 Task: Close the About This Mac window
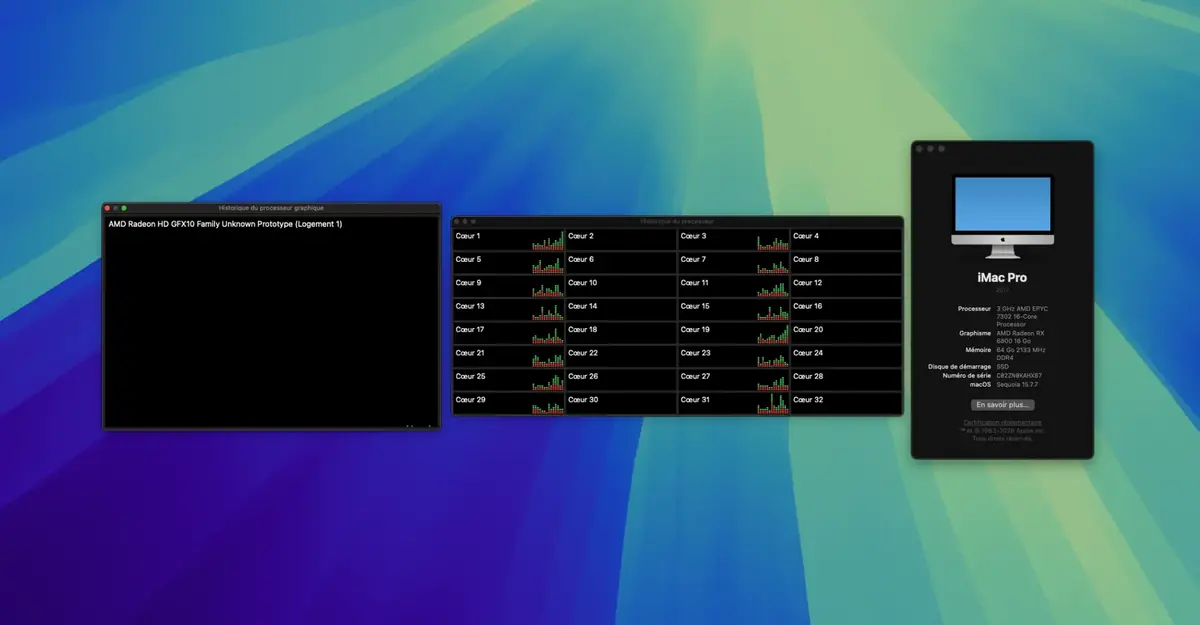coord(920,148)
